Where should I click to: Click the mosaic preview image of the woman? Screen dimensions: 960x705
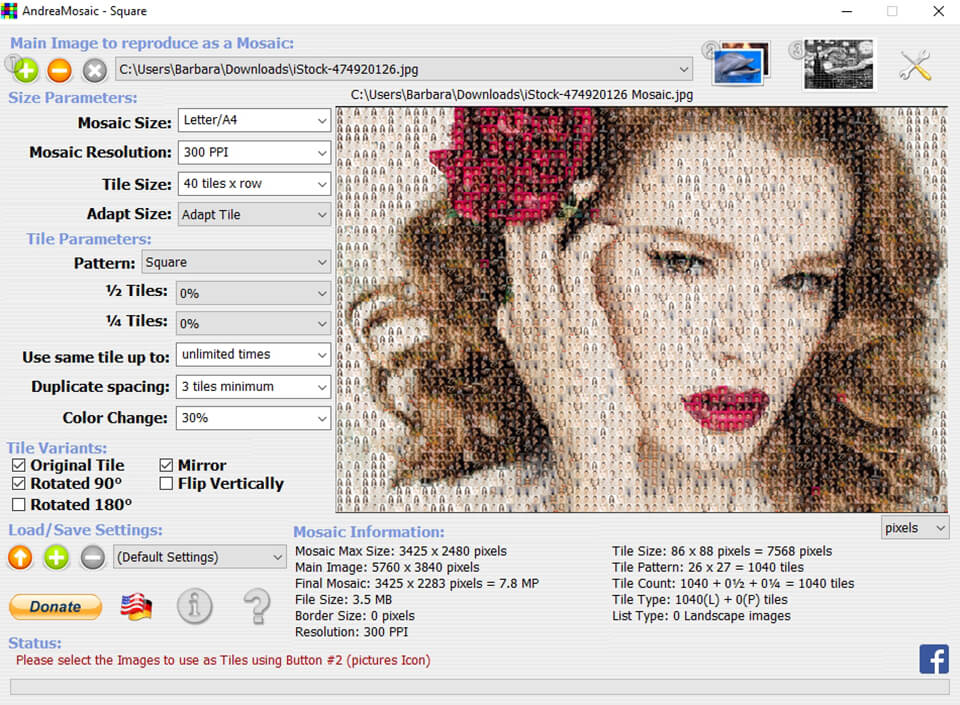[642, 310]
